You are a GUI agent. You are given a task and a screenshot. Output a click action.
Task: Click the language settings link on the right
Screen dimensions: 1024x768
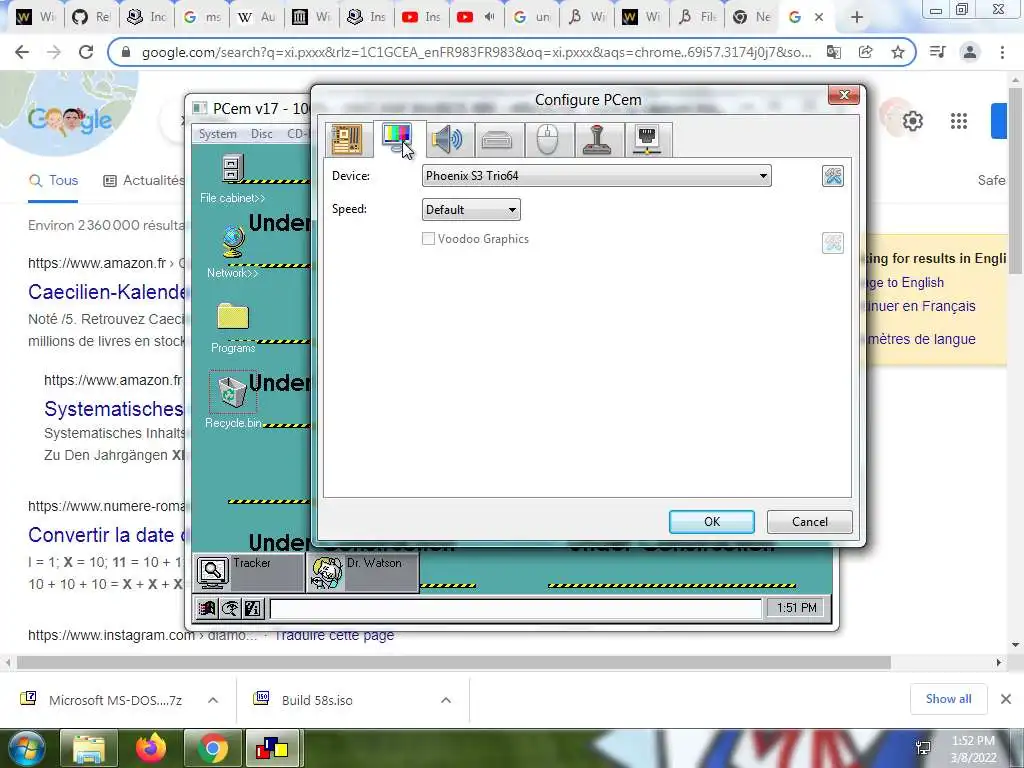pos(921,339)
